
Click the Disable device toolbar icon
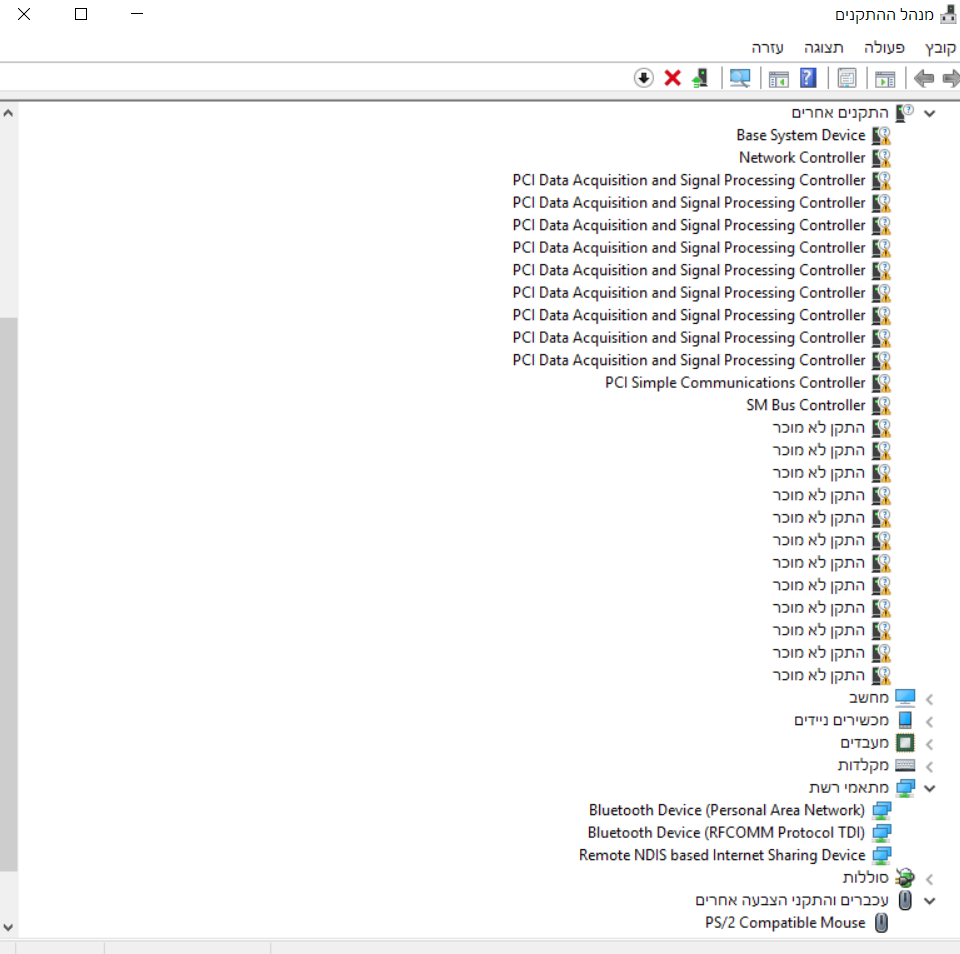(x=644, y=78)
